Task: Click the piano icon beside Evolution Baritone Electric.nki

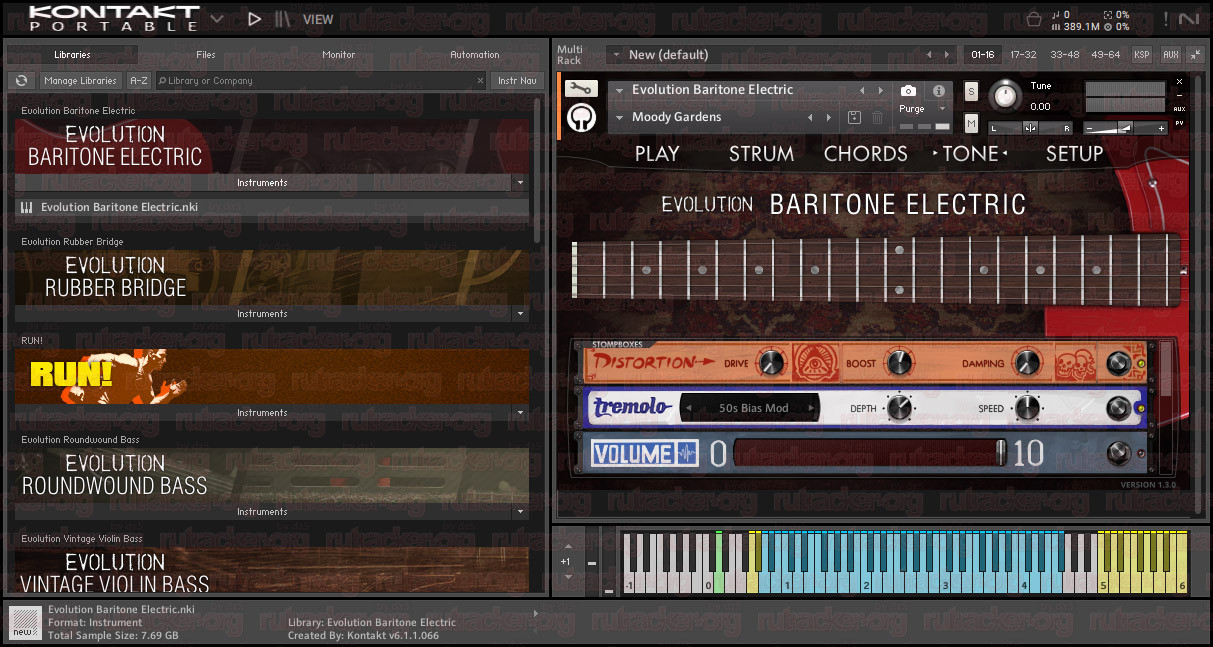Action: pyautogui.click(x=26, y=208)
